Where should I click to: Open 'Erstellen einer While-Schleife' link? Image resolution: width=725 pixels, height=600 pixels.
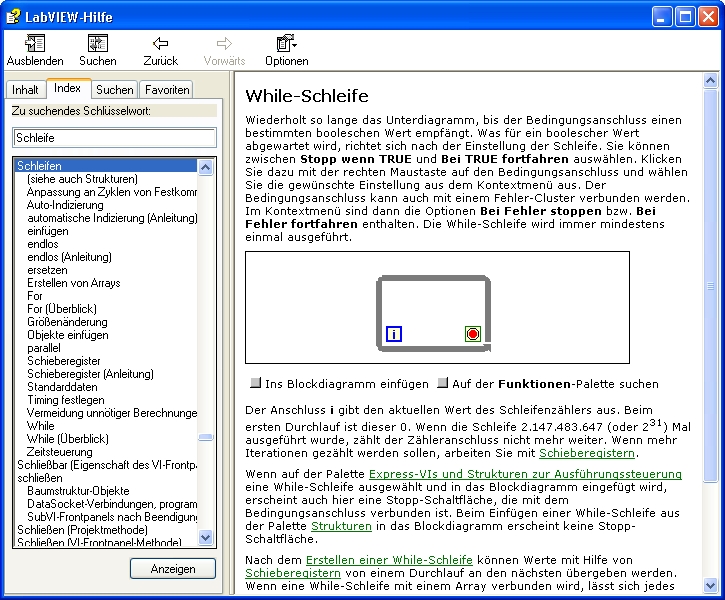pos(389,560)
